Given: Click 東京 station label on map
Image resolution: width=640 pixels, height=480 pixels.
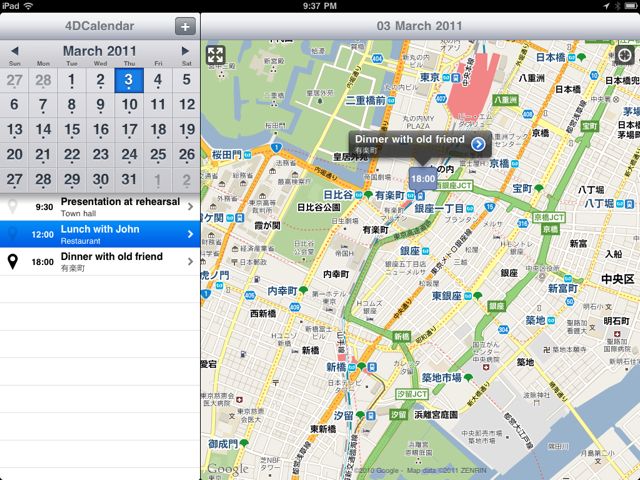Looking at the screenshot, I should click(x=430, y=77).
